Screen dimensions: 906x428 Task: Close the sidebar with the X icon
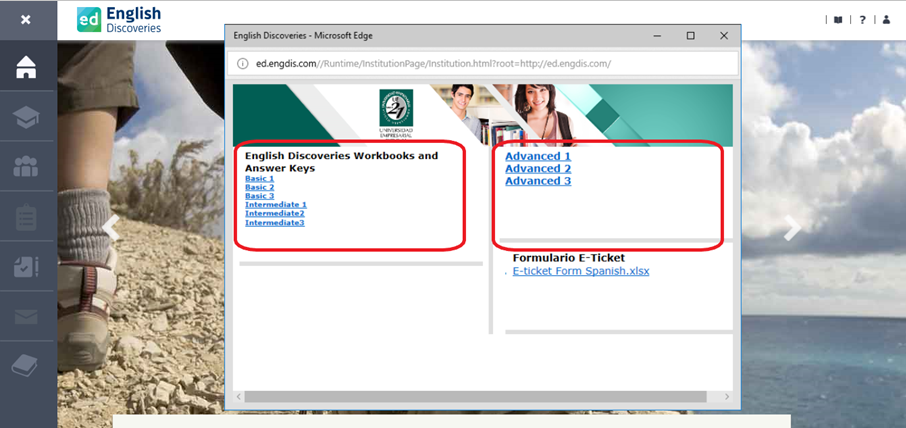25,20
